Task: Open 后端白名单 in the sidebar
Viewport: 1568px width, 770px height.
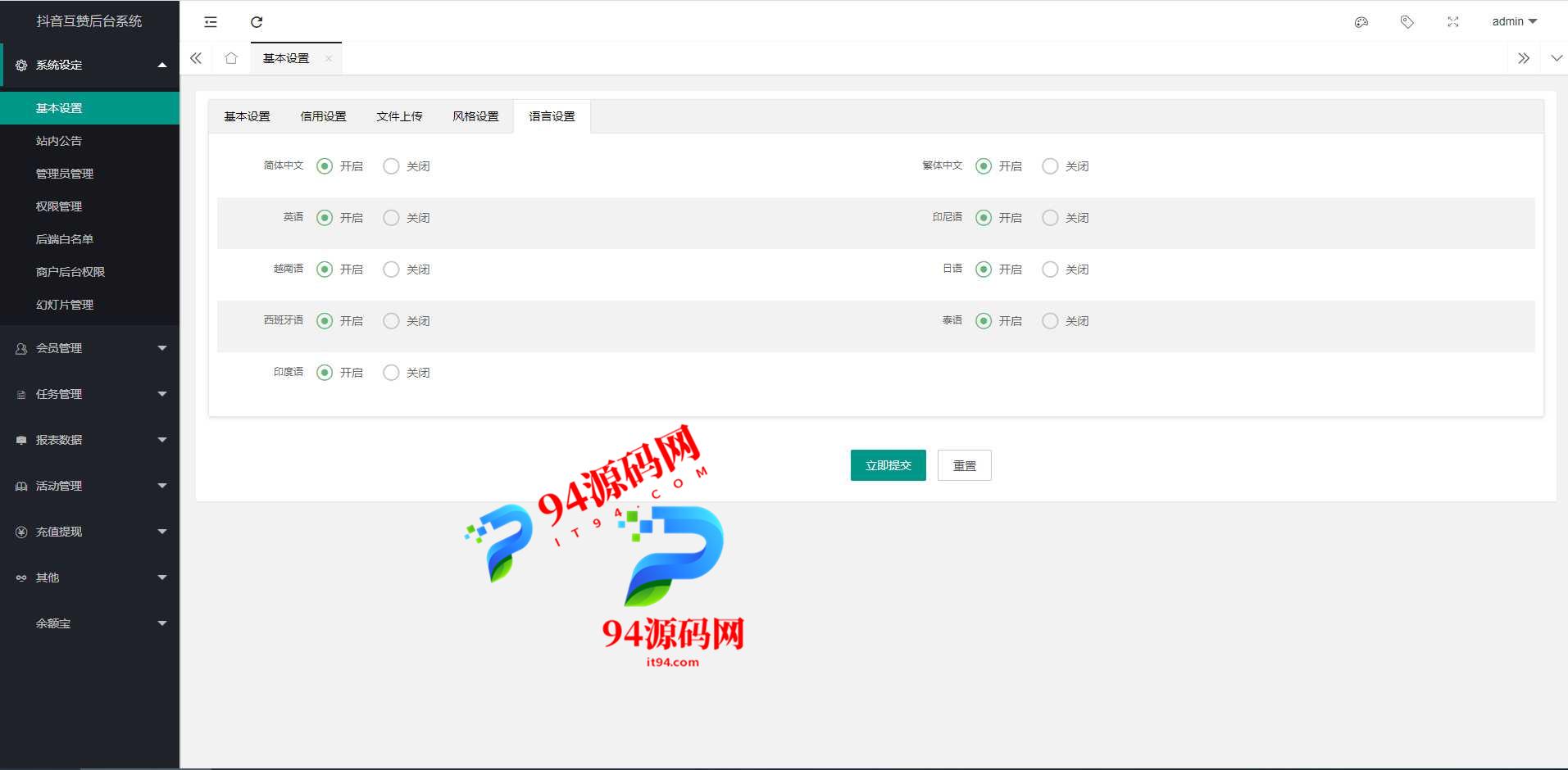Action: tap(89, 239)
